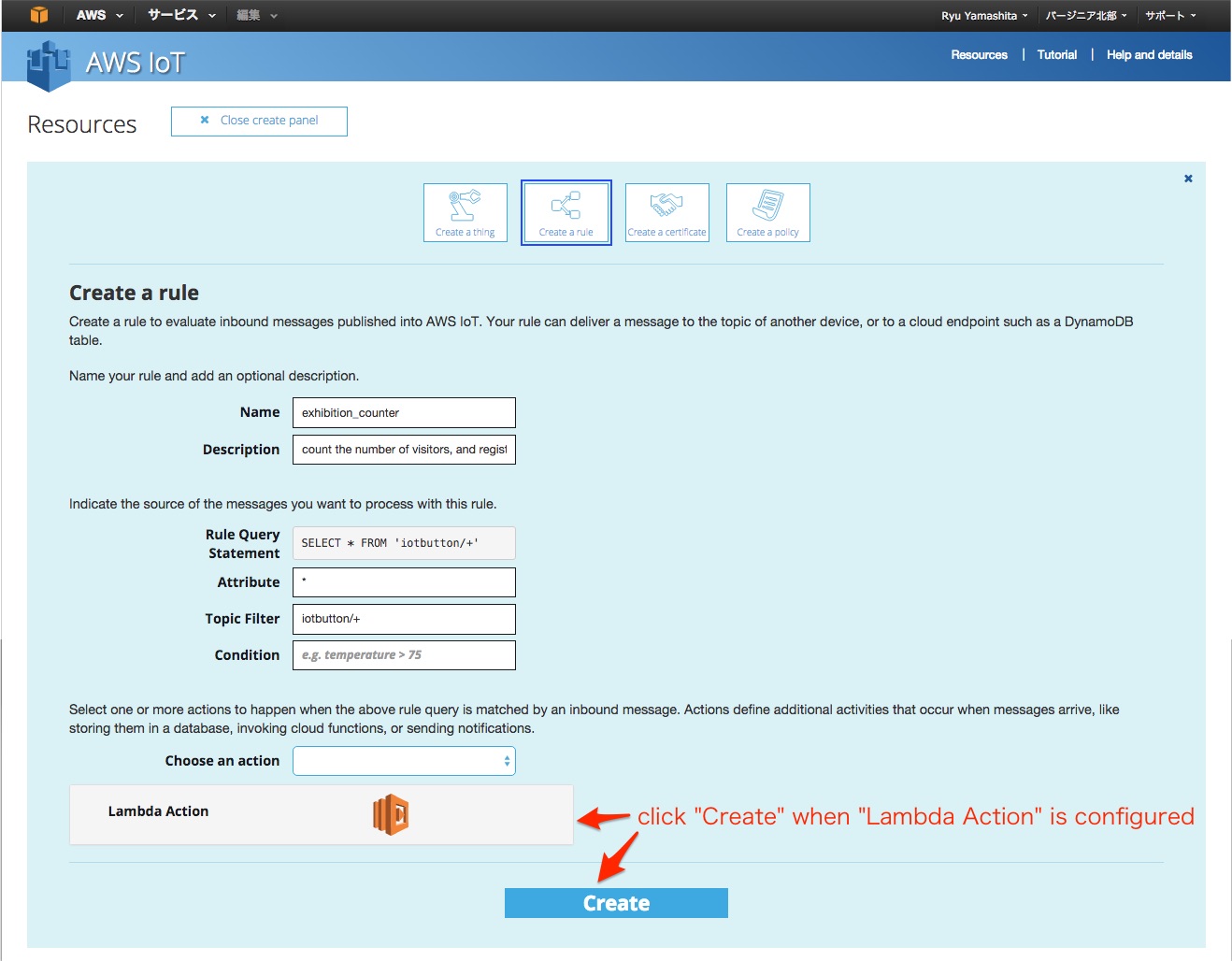This screenshot has height=961, width=1232.
Task: Open the Choose an action dropdown
Action: click(404, 761)
